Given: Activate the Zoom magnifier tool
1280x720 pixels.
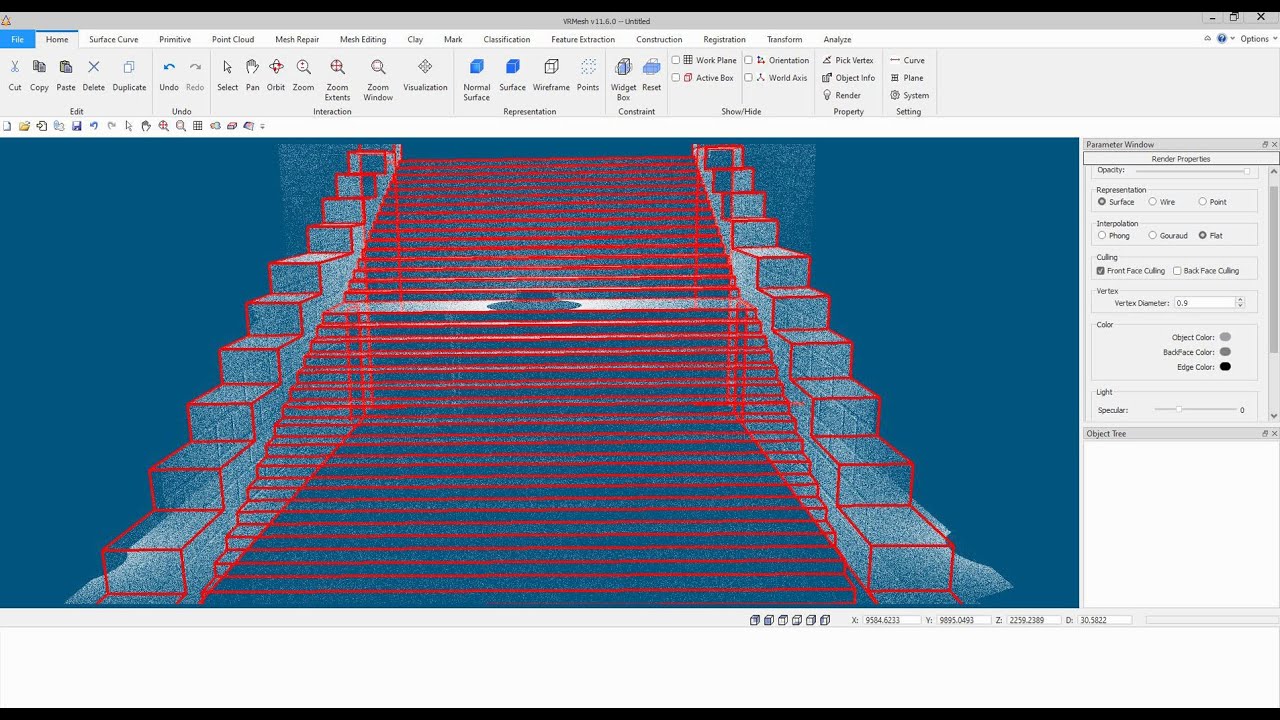Looking at the screenshot, I should click(303, 67).
